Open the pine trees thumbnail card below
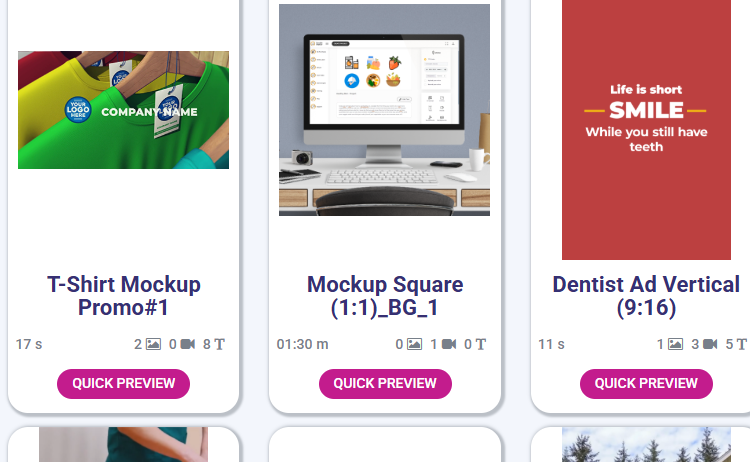 point(646,445)
